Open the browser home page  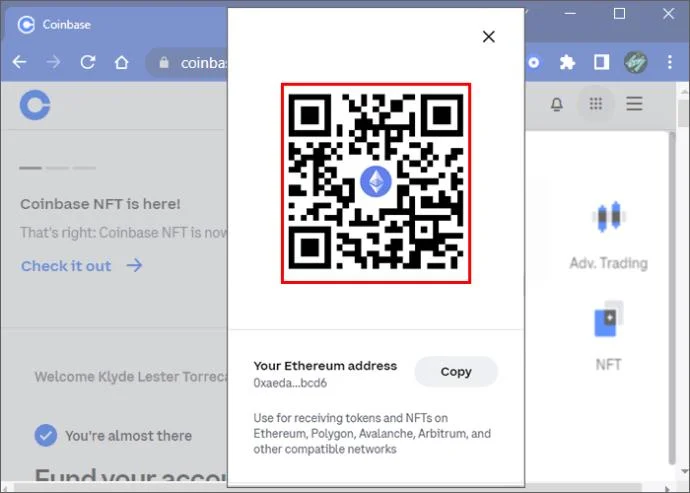[121, 62]
